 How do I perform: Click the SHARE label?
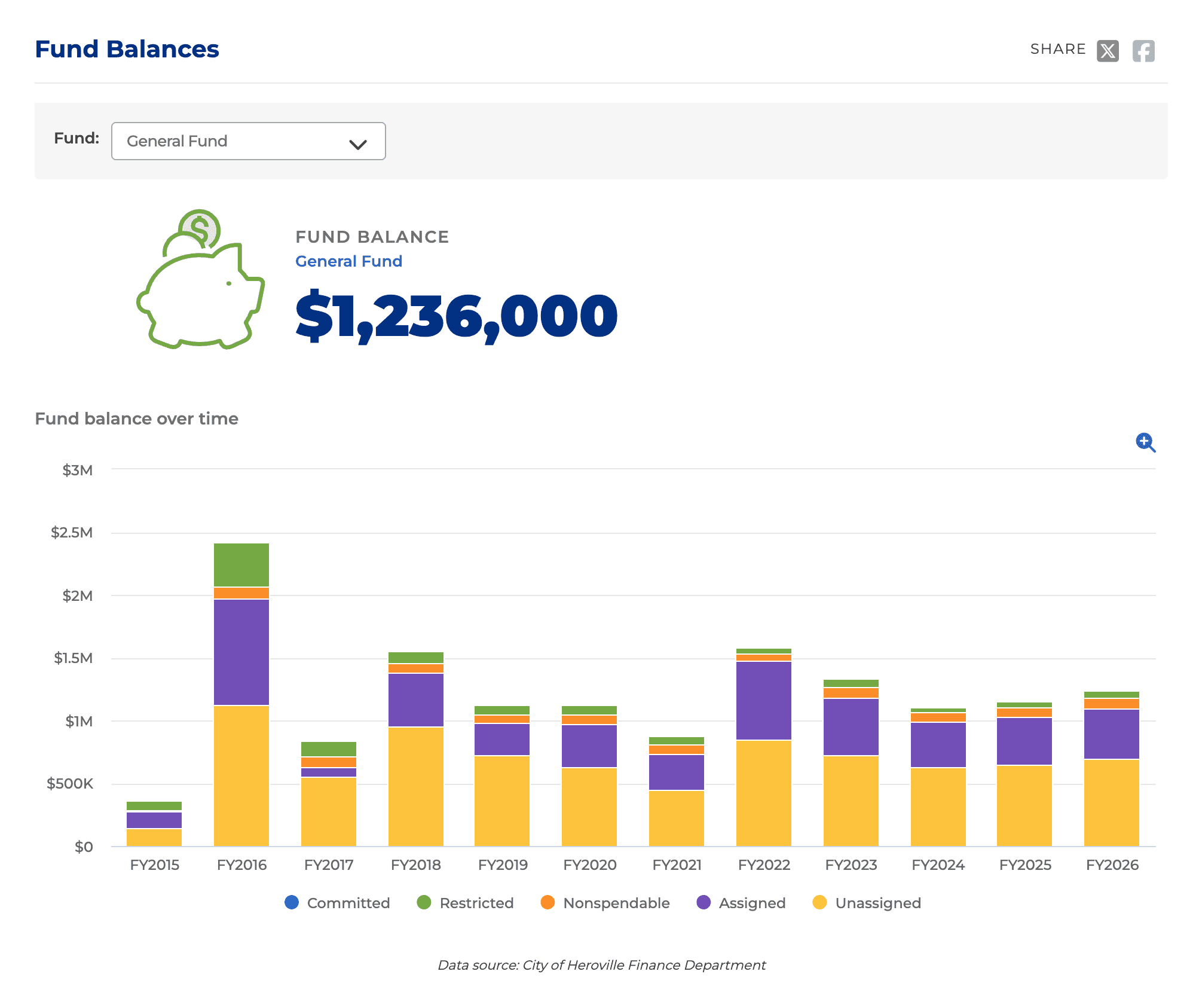click(1058, 49)
